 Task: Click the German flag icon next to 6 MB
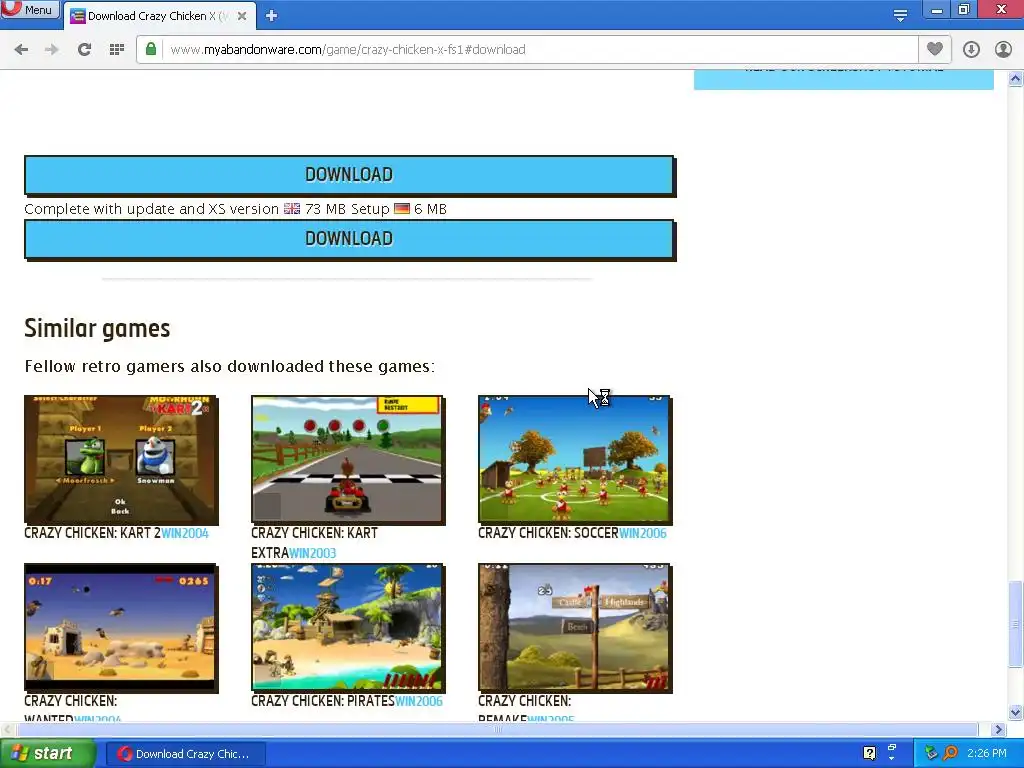tap(402, 208)
